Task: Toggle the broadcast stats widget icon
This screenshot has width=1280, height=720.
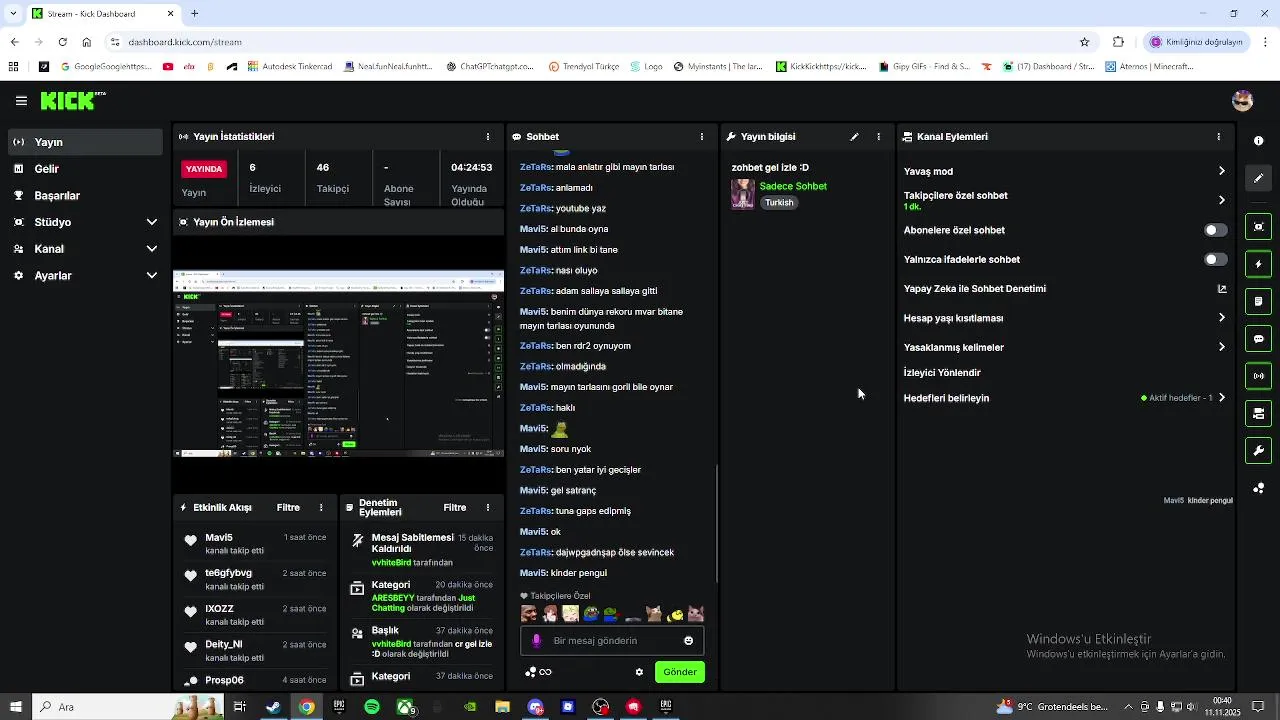Action: [x=1259, y=376]
